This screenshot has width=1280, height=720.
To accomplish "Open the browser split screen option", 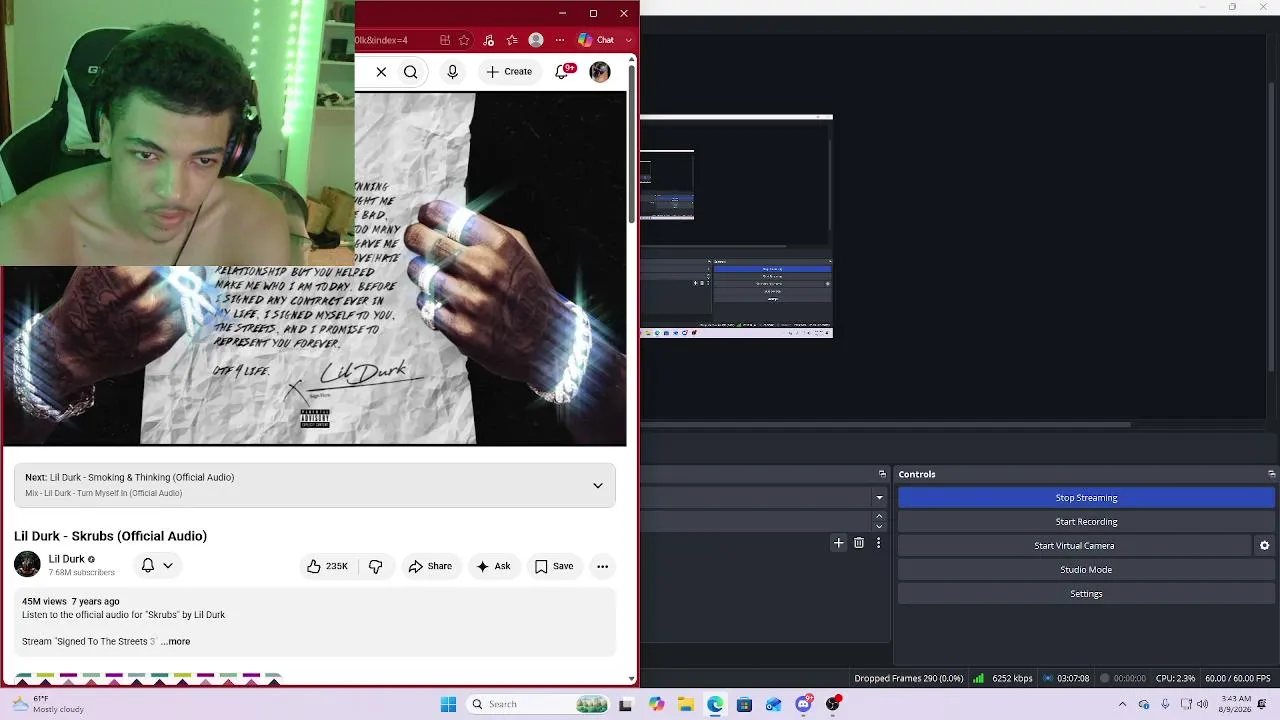I will (x=445, y=40).
